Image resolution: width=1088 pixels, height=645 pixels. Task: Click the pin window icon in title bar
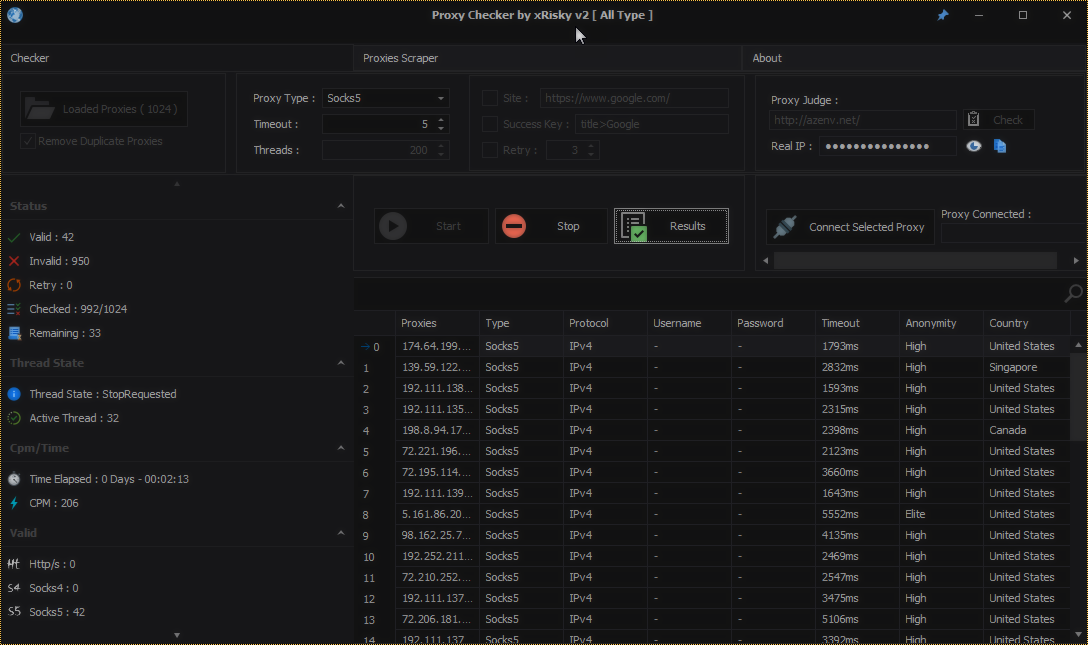942,15
